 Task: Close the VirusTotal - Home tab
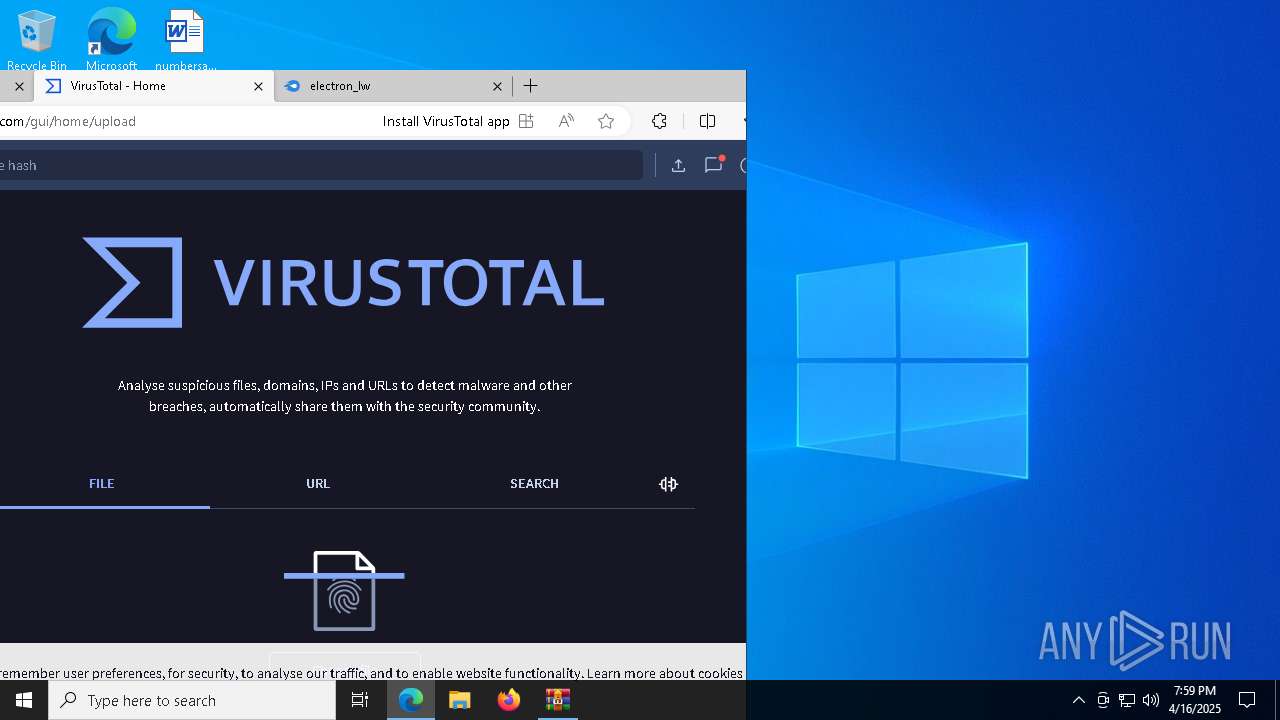click(x=258, y=86)
